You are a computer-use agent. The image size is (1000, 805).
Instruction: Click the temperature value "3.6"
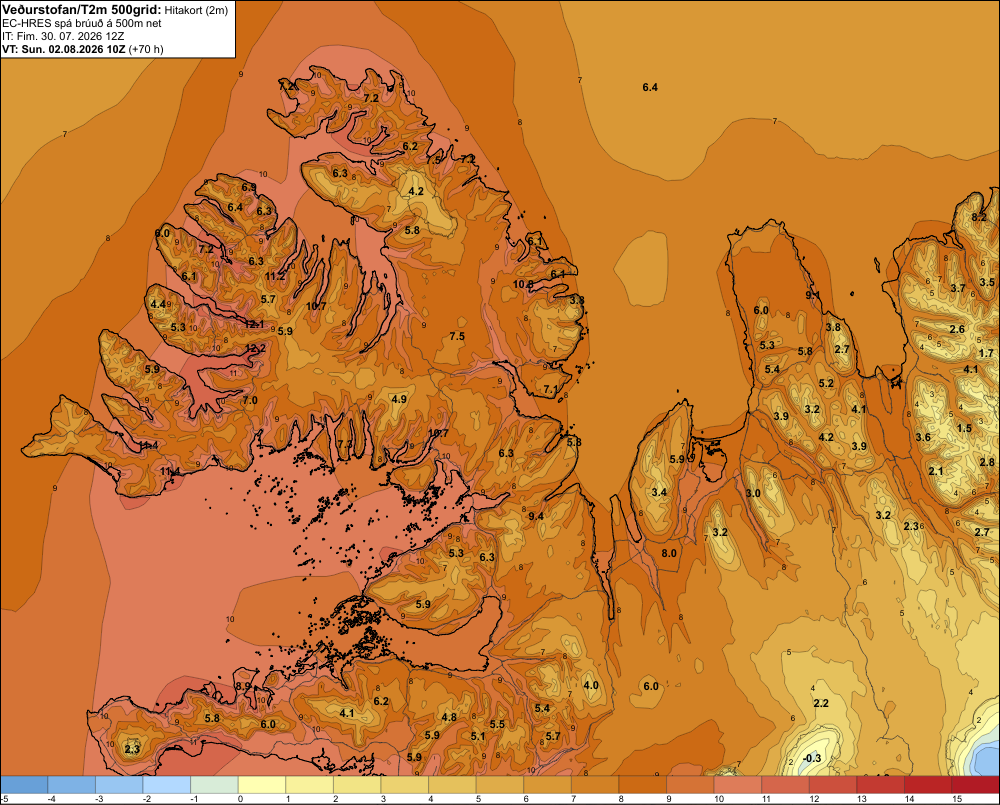pos(923,437)
